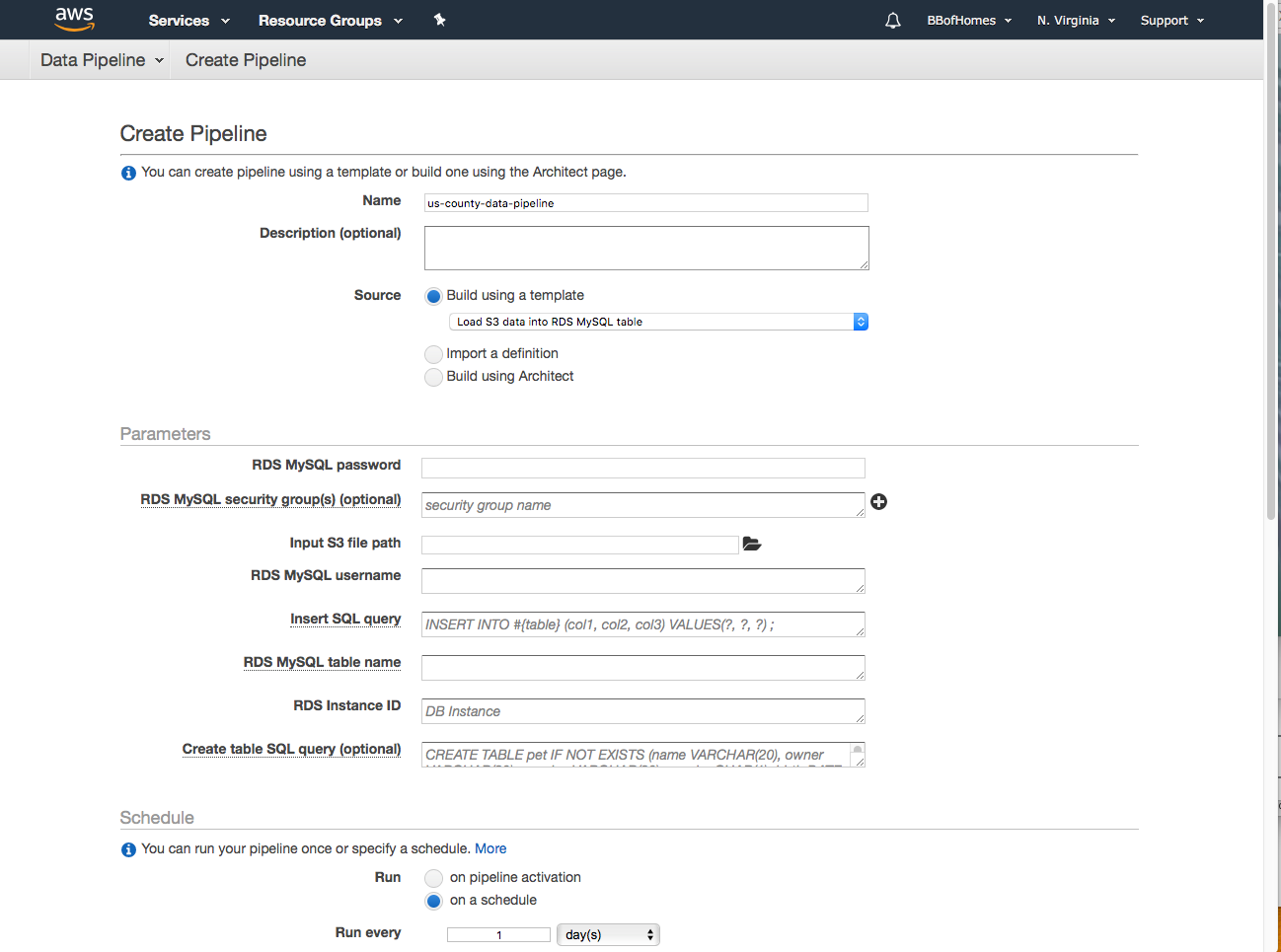Click the More link under Schedule
This screenshot has width=1281, height=952.
tap(490, 848)
